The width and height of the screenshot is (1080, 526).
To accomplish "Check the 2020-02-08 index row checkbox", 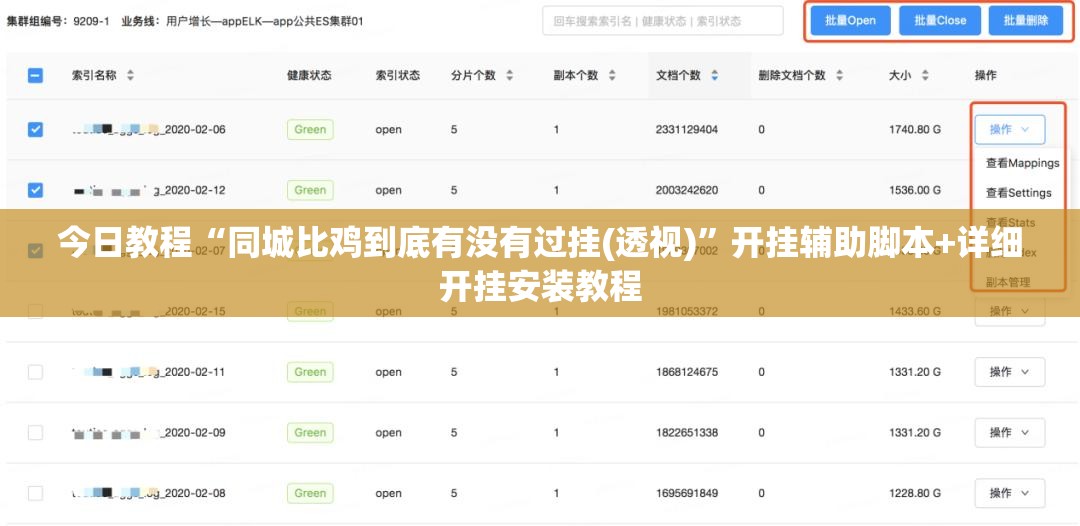I will [x=35, y=493].
